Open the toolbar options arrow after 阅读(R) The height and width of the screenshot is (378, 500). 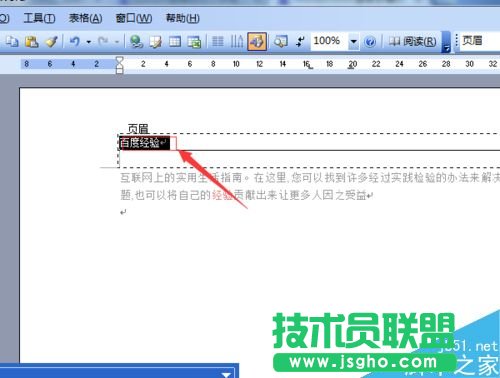[x=446, y=43]
